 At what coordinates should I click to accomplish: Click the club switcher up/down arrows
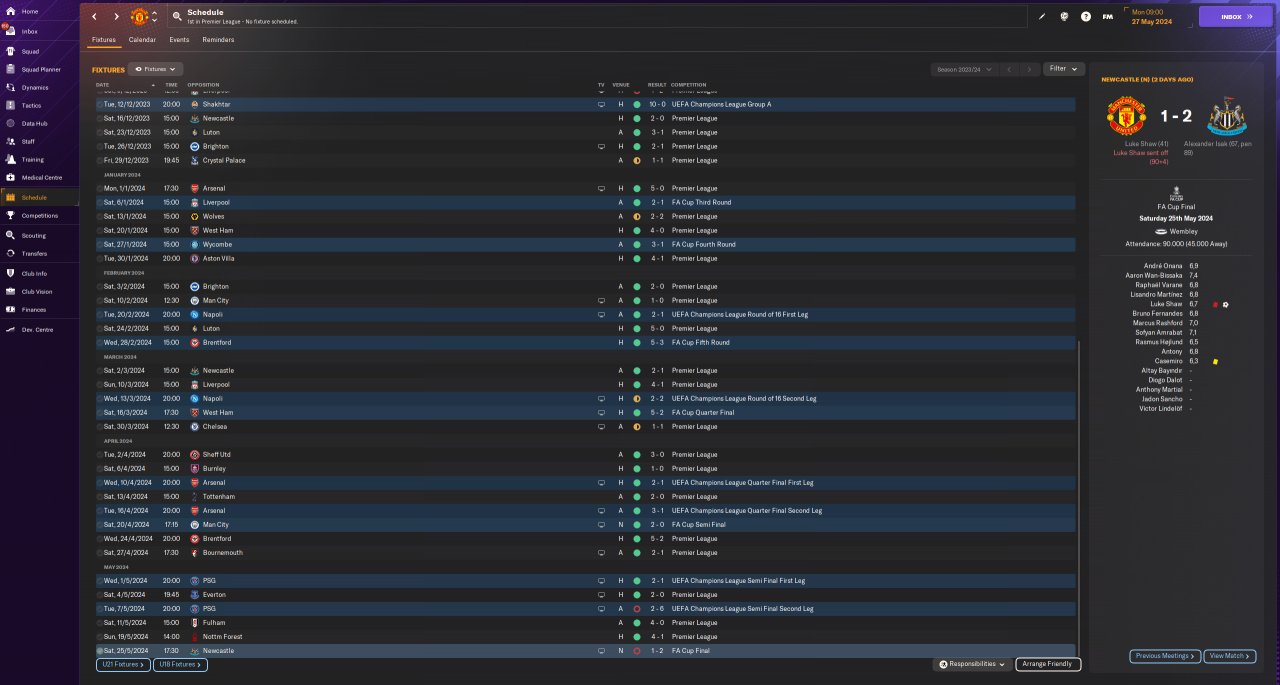154,17
